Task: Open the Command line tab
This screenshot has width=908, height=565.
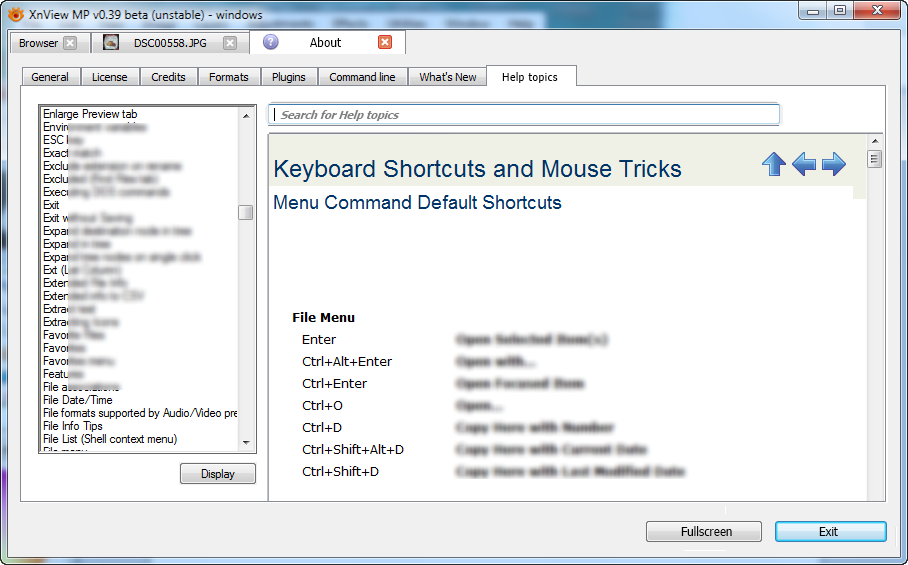Action: [363, 77]
